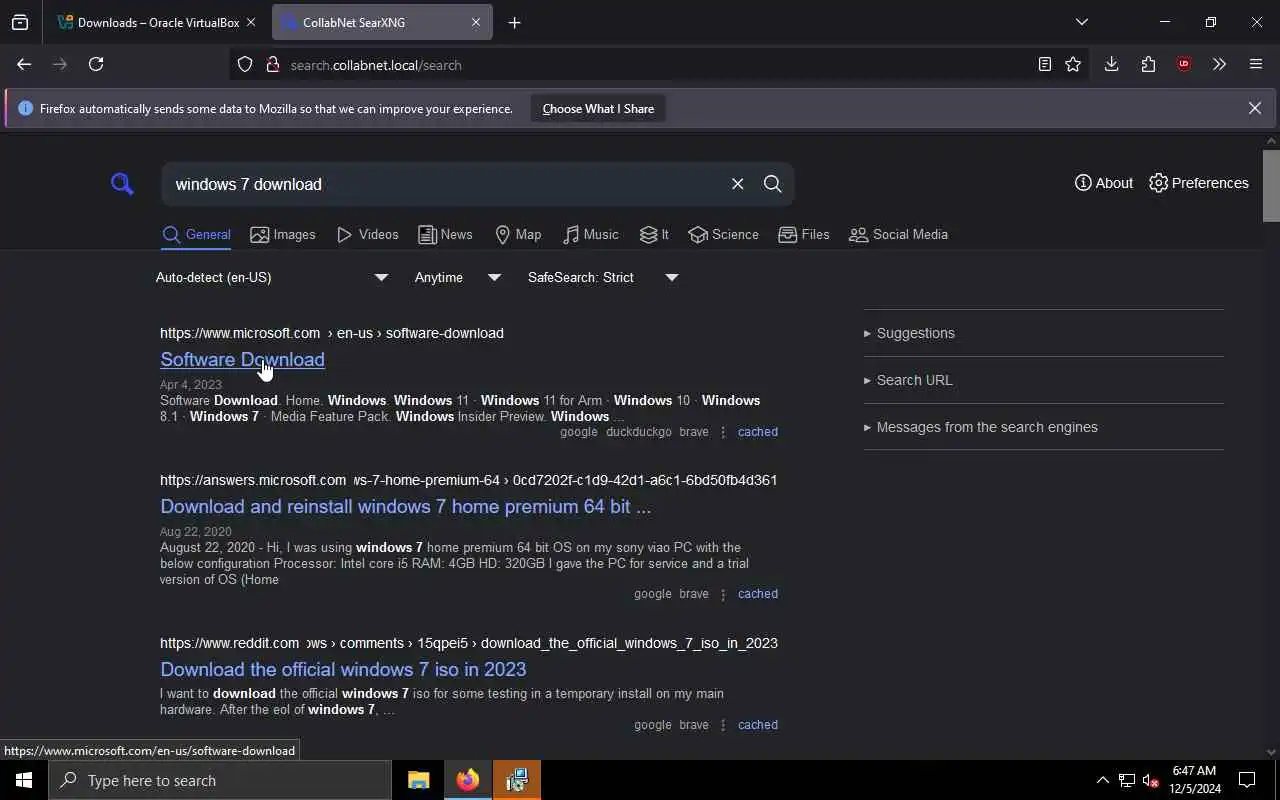Submit search with the magnifier button
Viewport: 1280px width, 800px height.
pos(772,184)
